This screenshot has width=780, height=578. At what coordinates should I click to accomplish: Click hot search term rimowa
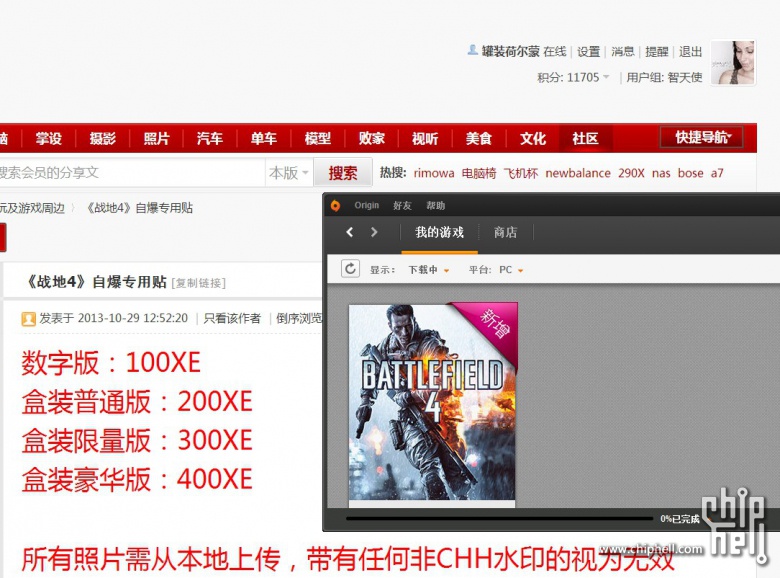pos(434,173)
